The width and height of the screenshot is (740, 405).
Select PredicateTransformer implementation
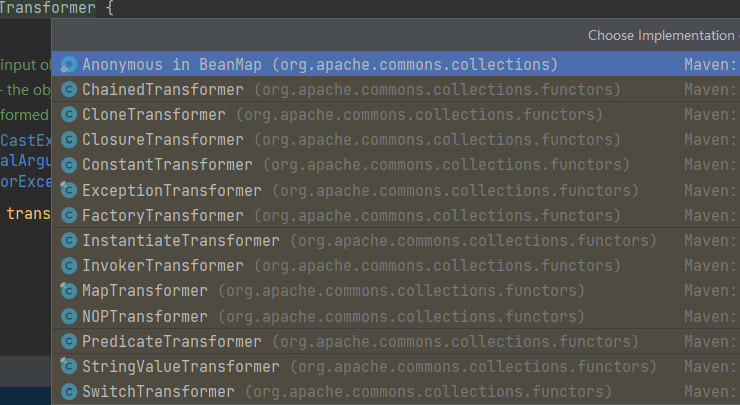coord(395,341)
